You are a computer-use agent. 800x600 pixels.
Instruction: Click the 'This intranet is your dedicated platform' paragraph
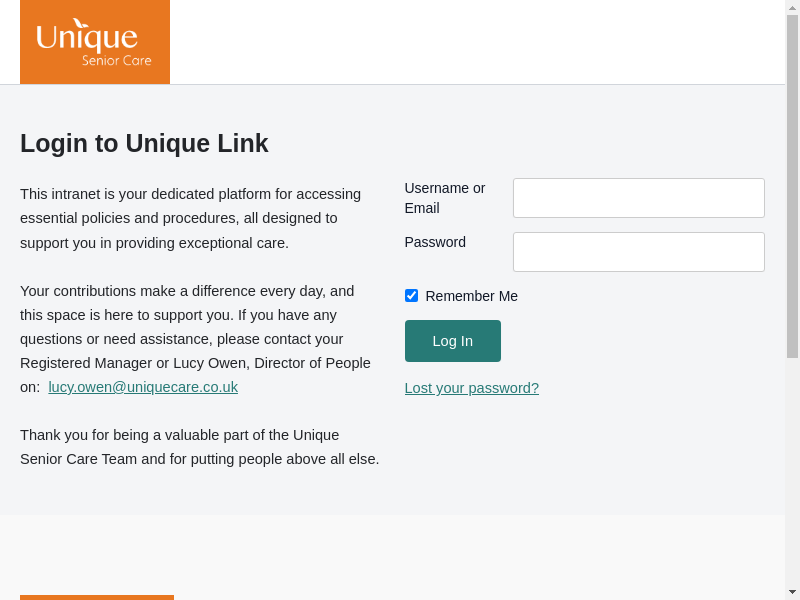click(190, 218)
